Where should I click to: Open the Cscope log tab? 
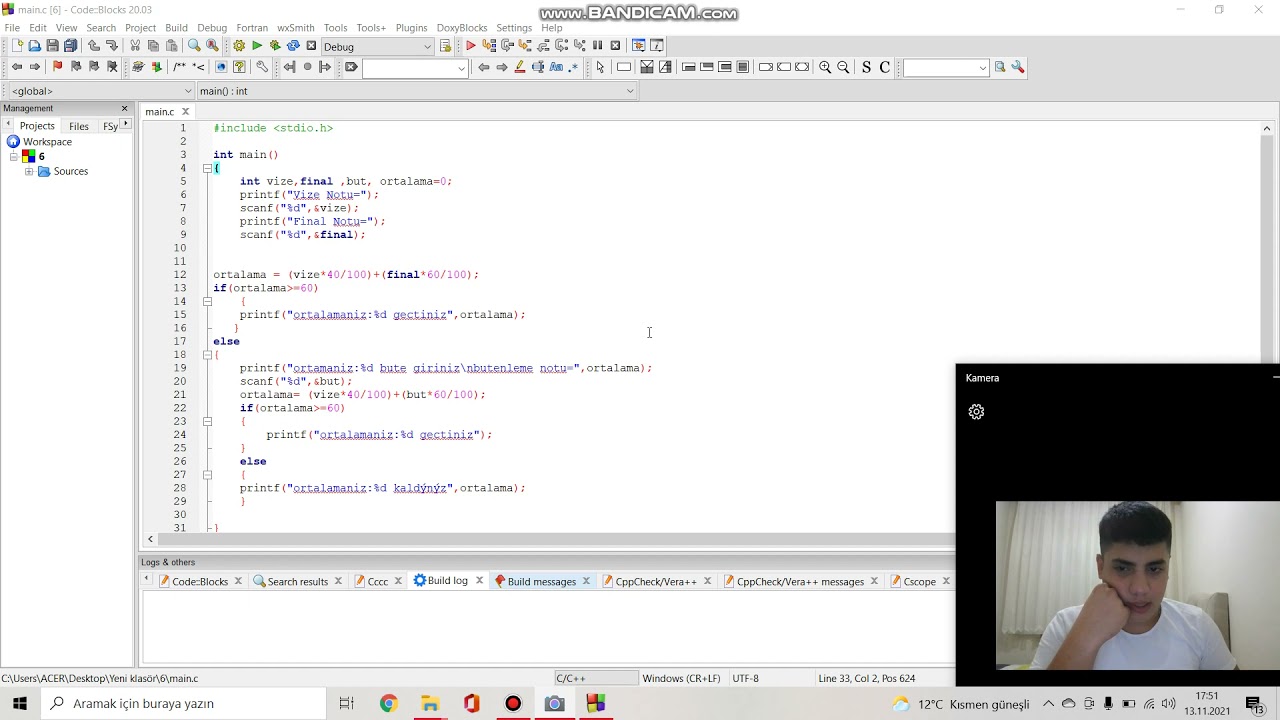coord(919,581)
